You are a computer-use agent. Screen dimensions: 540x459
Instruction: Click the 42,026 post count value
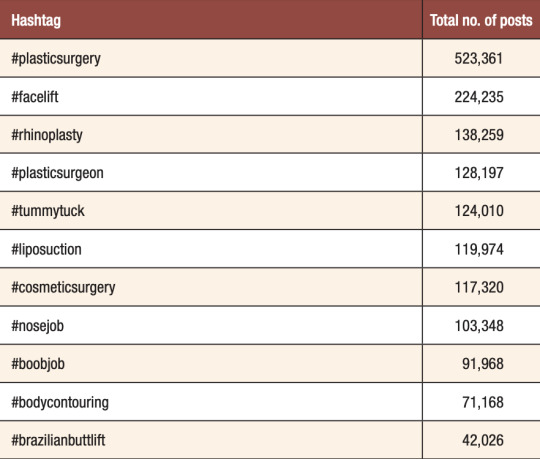click(x=483, y=440)
